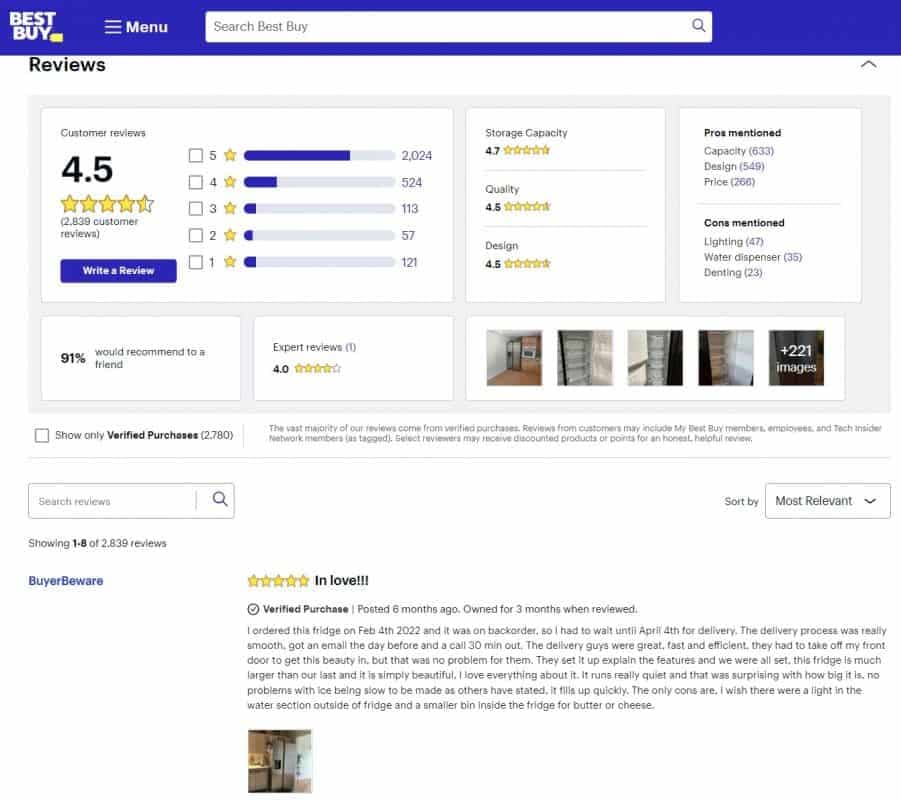Click the overall 4.5 star rating icons
This screenshot has height=800, width=901.
point(107,204)
